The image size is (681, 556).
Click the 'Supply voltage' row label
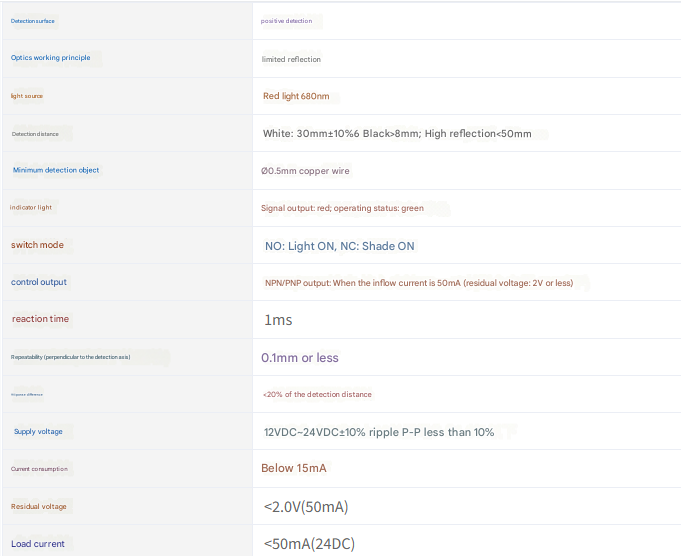[x=38, y=431]
